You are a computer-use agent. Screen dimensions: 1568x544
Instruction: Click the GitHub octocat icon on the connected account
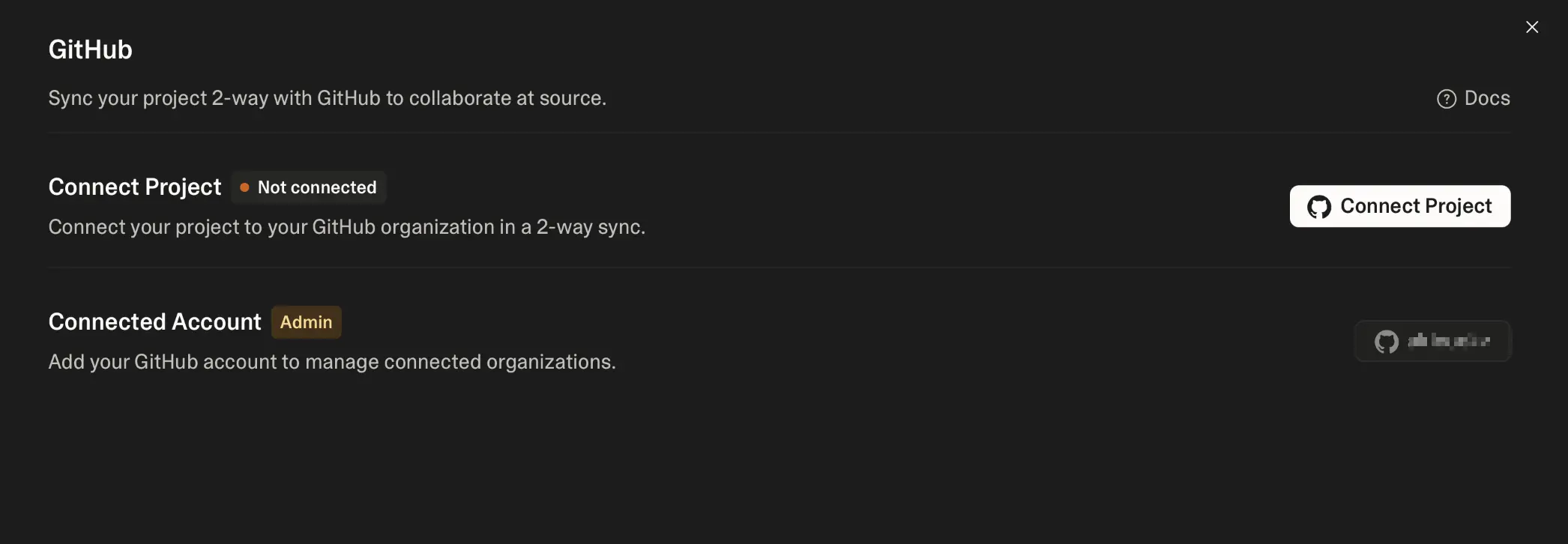click(1386, 342)
